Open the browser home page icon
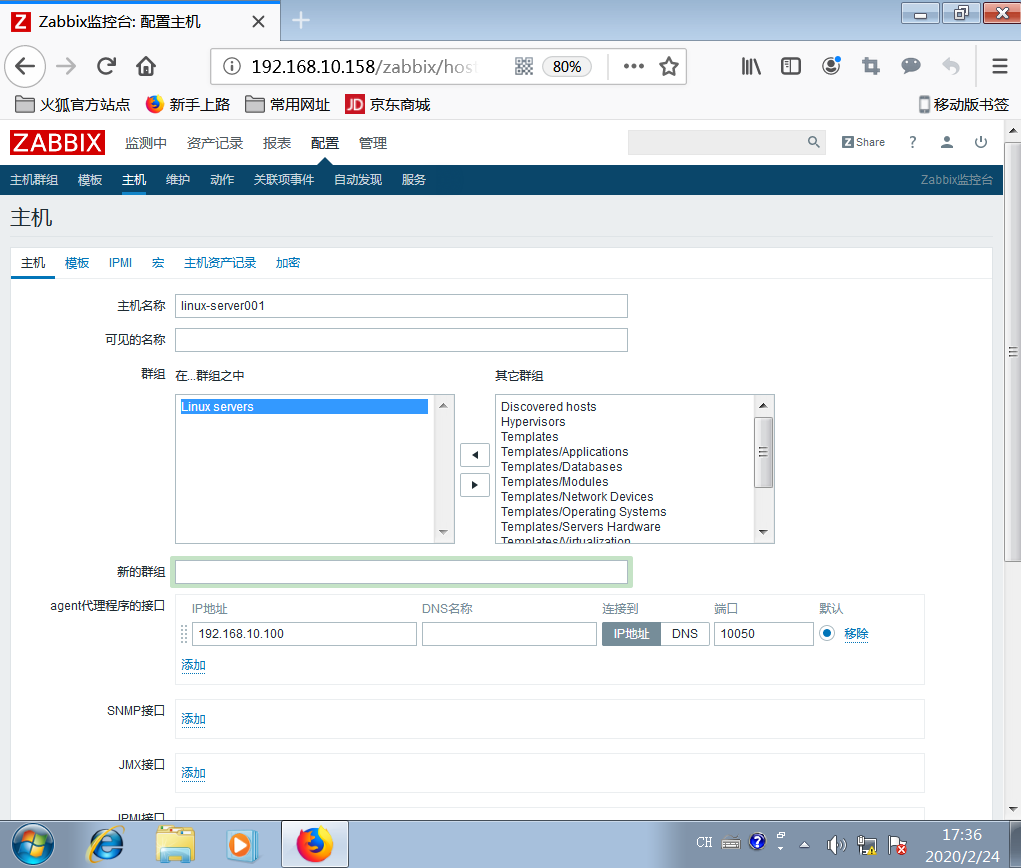1021x868 pixels. click(x=146, y=66)
